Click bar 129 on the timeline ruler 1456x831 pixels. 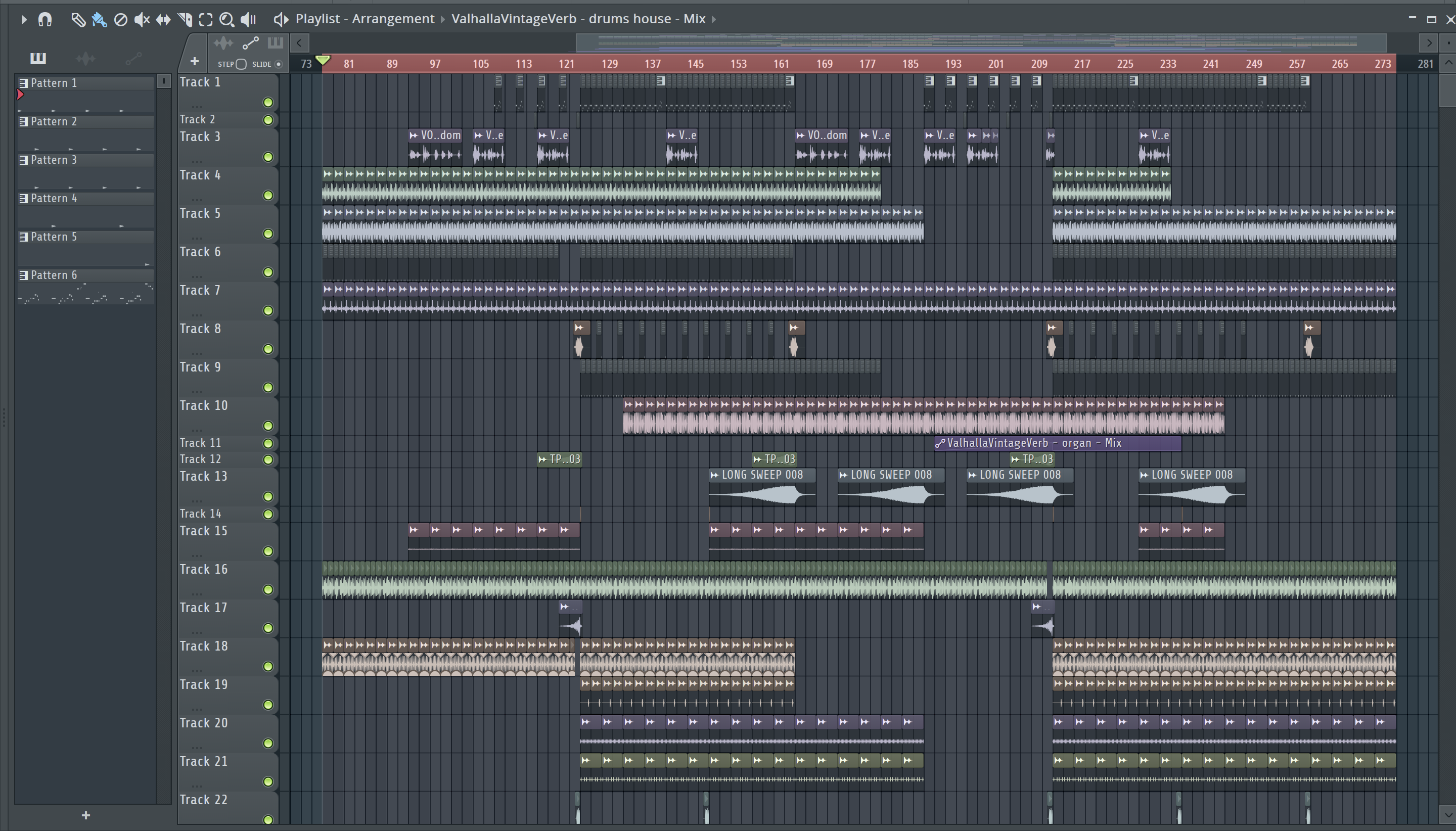(610, 64)
